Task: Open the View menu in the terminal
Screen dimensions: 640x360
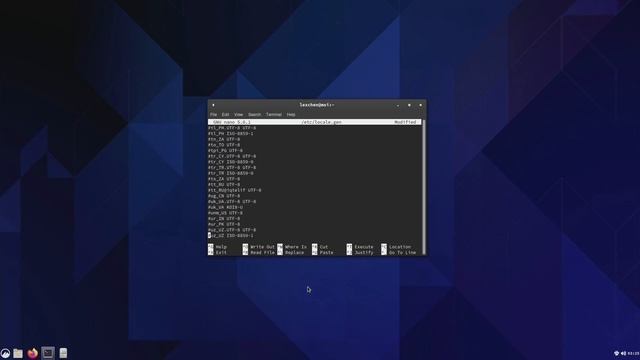Action: (x=238, y=115)
